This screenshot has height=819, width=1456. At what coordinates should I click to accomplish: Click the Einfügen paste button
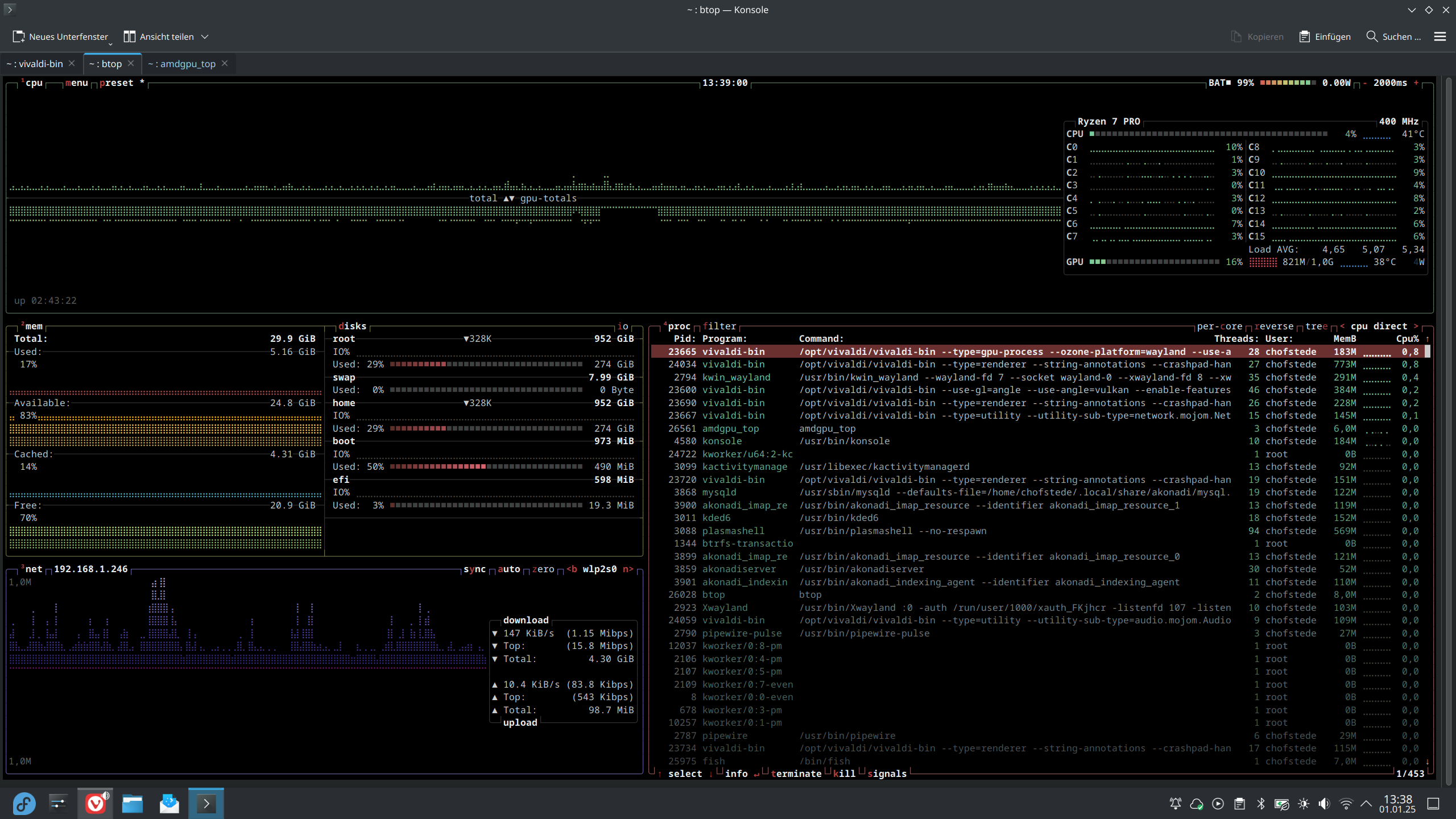(1325, 36)
